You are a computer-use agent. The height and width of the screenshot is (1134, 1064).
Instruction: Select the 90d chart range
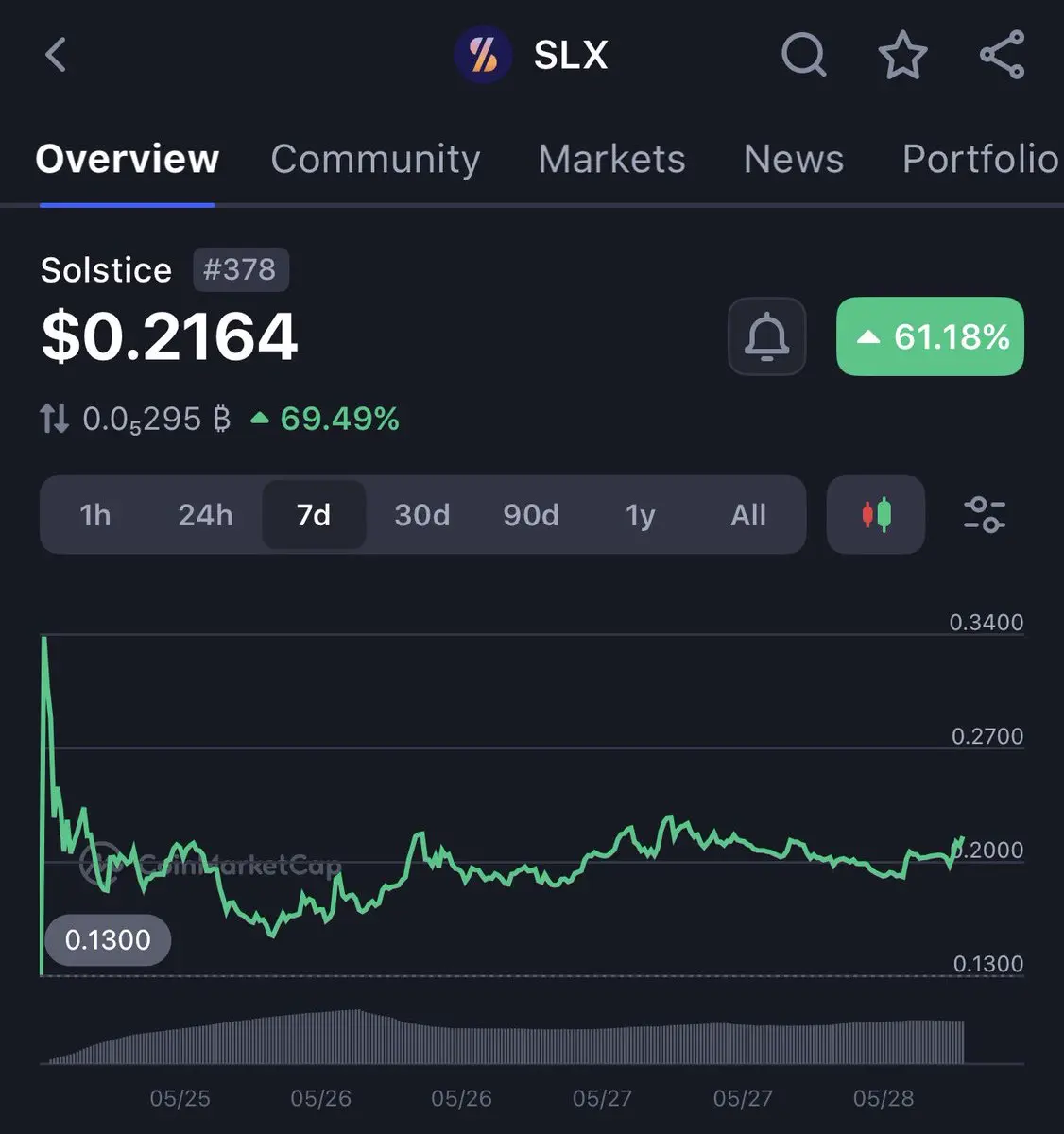pos(531,515)
